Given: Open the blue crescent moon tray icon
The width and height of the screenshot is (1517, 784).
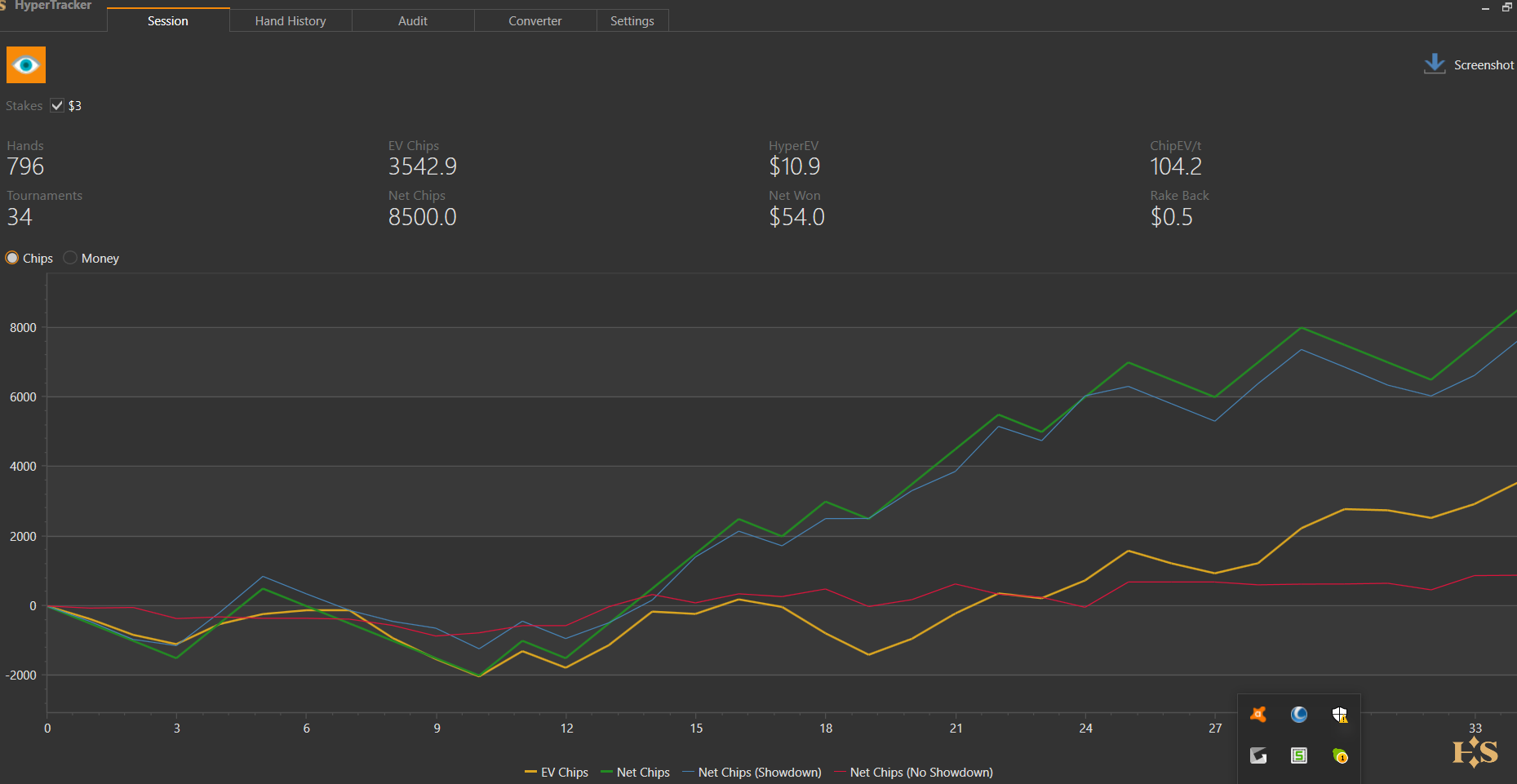Looking at the screenshot, I should (x=1299, y=715).
